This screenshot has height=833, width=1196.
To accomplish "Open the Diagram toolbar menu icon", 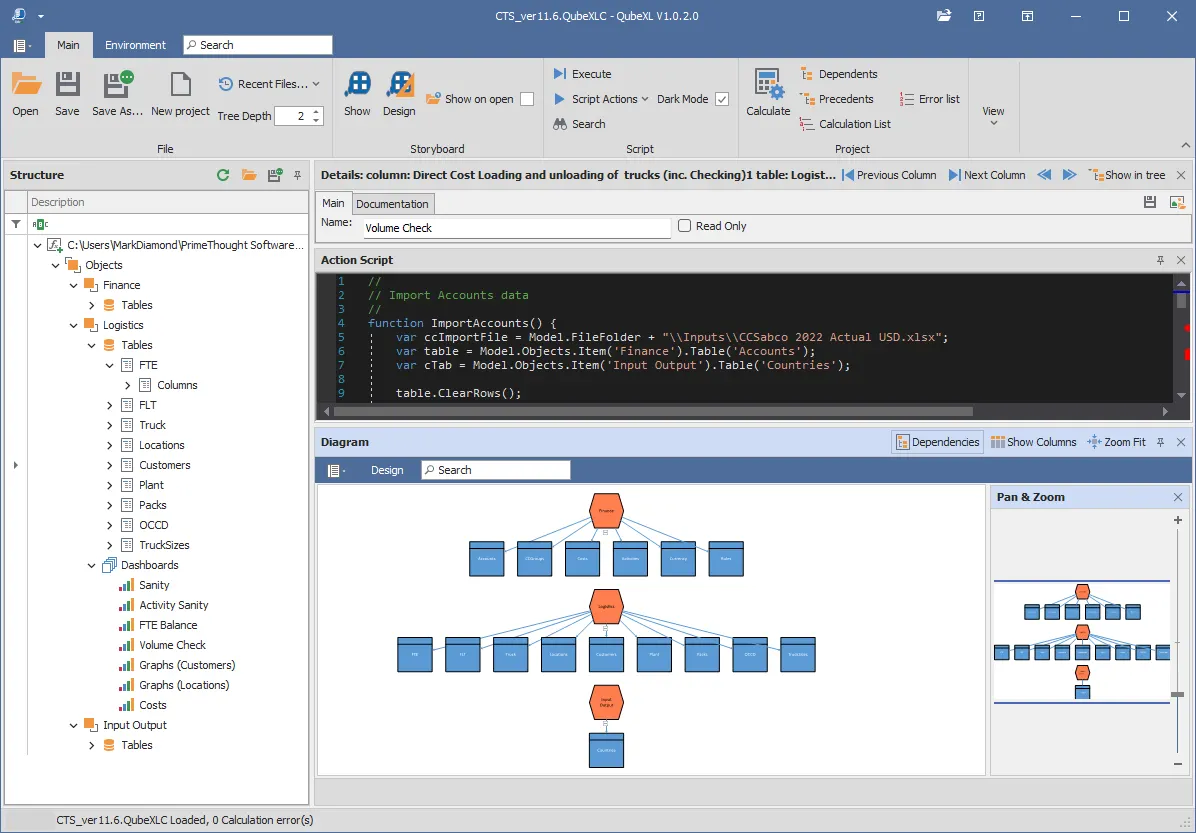I will click(336, 471).
